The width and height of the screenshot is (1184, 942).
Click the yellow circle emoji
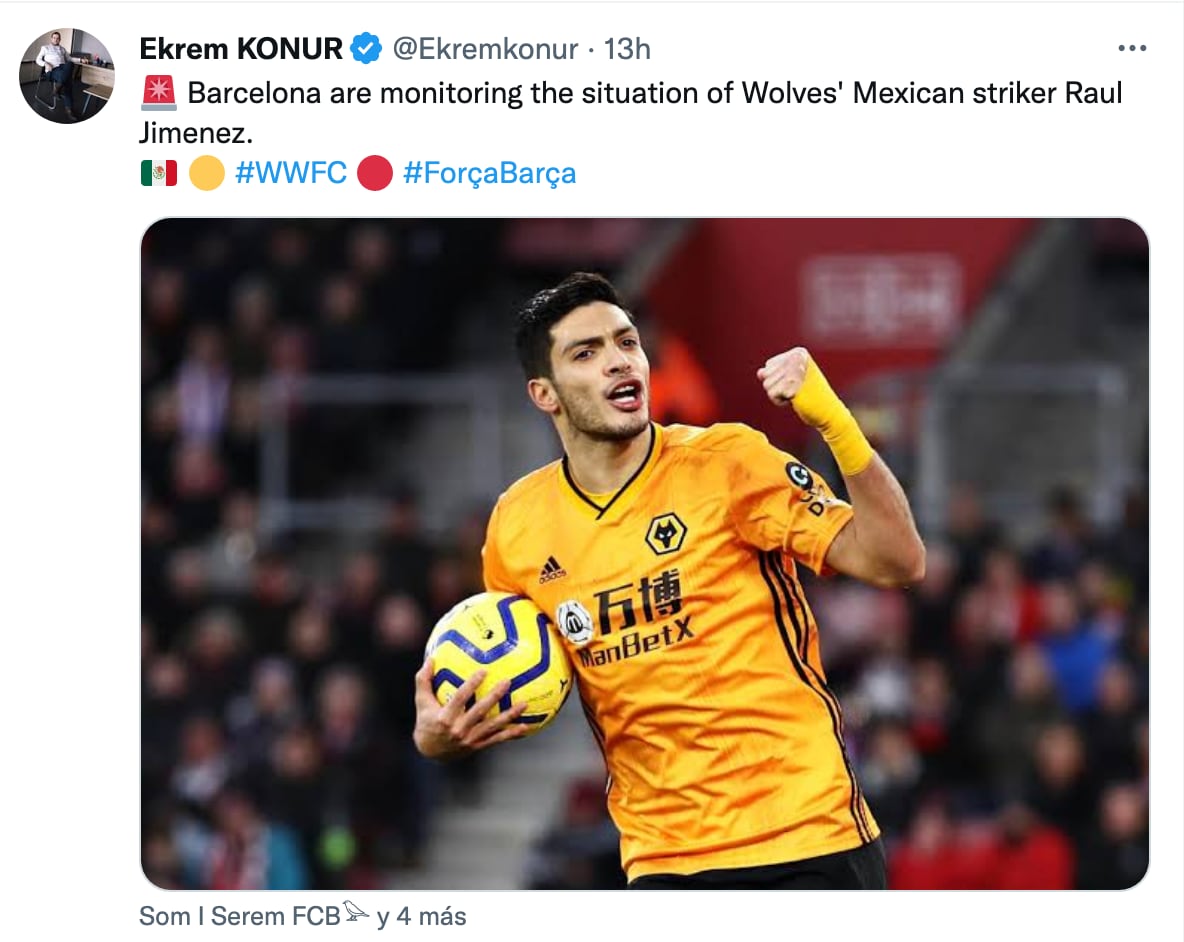(x=207, y=173)
